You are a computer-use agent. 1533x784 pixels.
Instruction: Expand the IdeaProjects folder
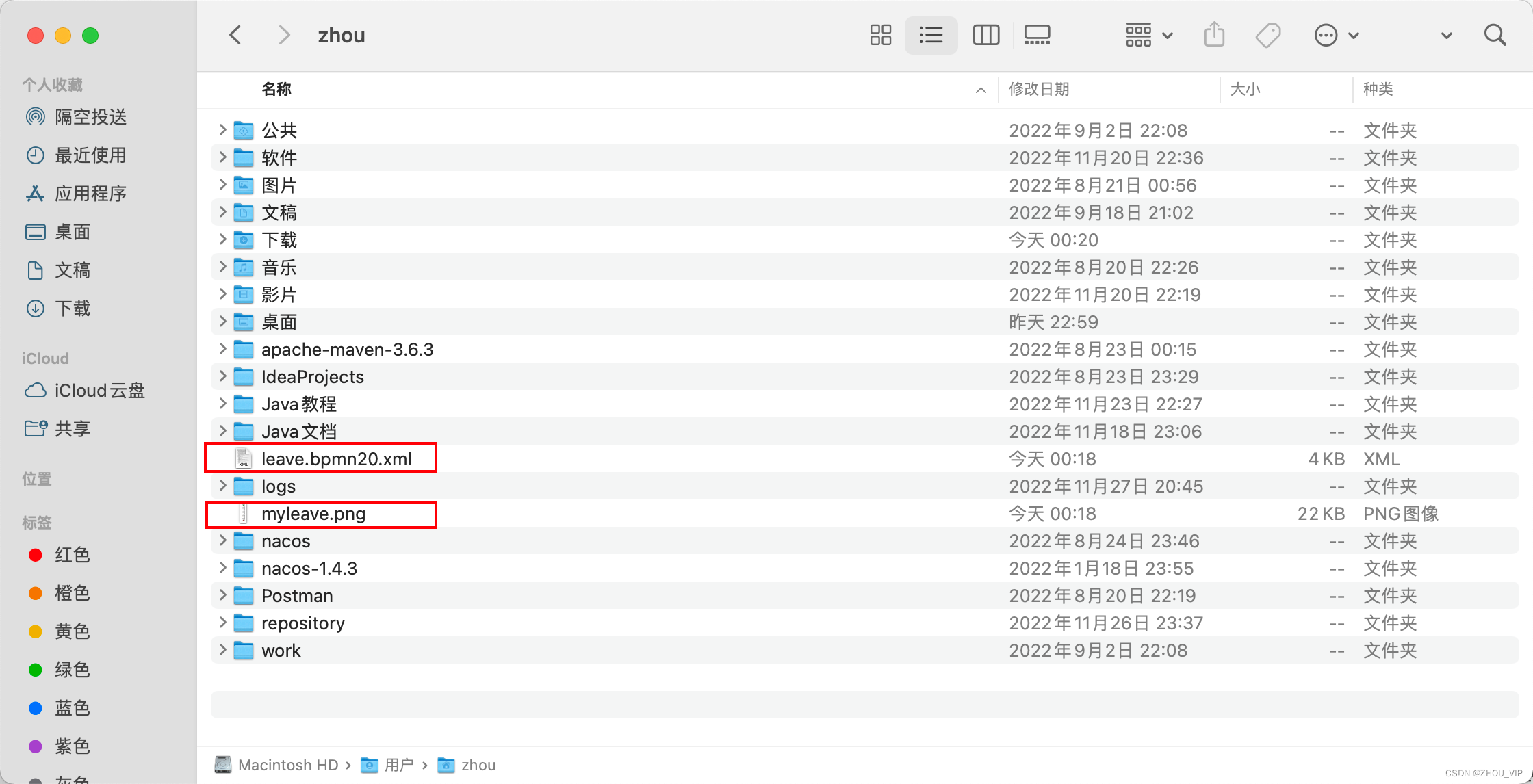[x=222, y=376]
